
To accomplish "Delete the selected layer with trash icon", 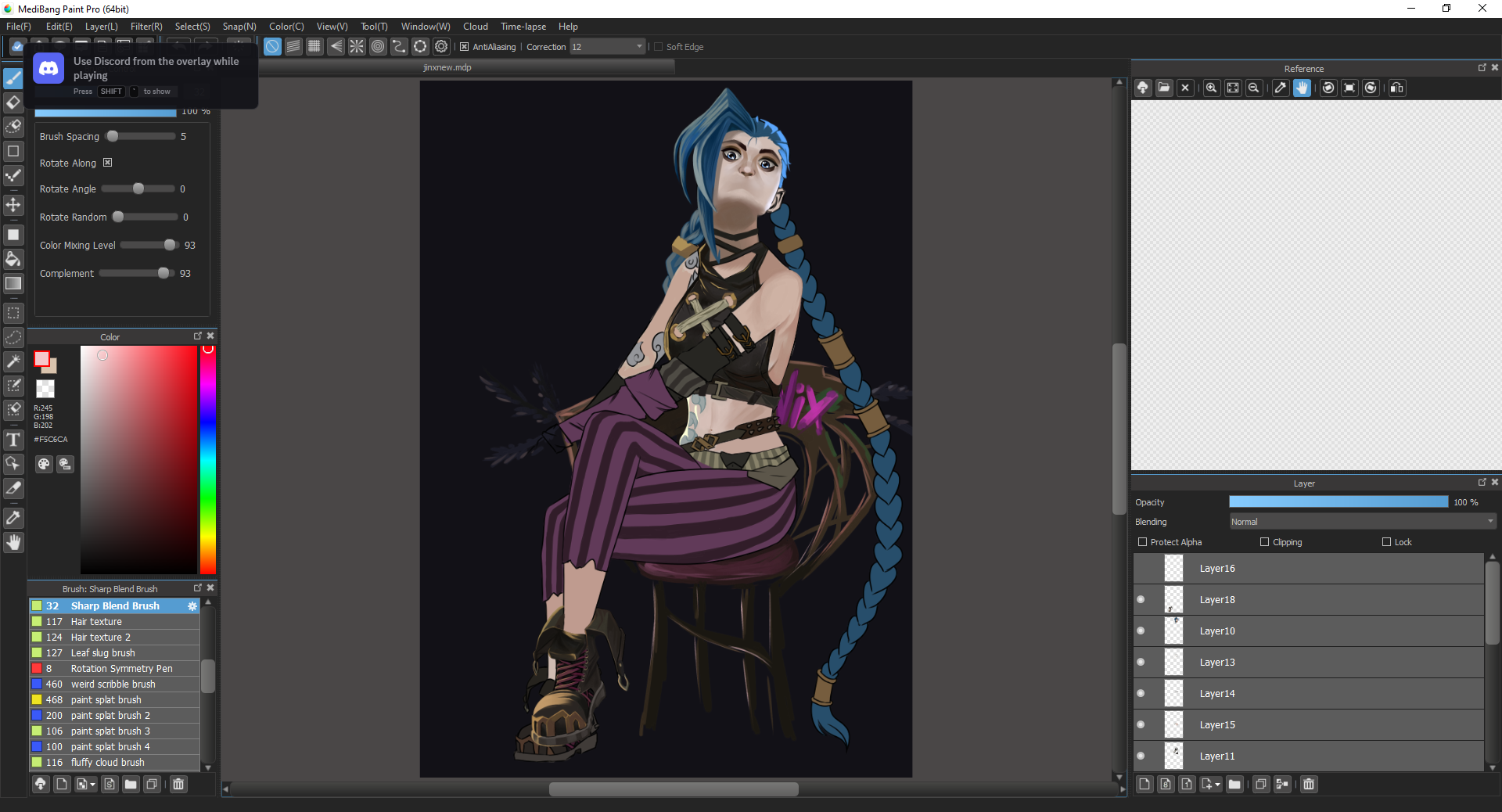I will (1309, 784).
